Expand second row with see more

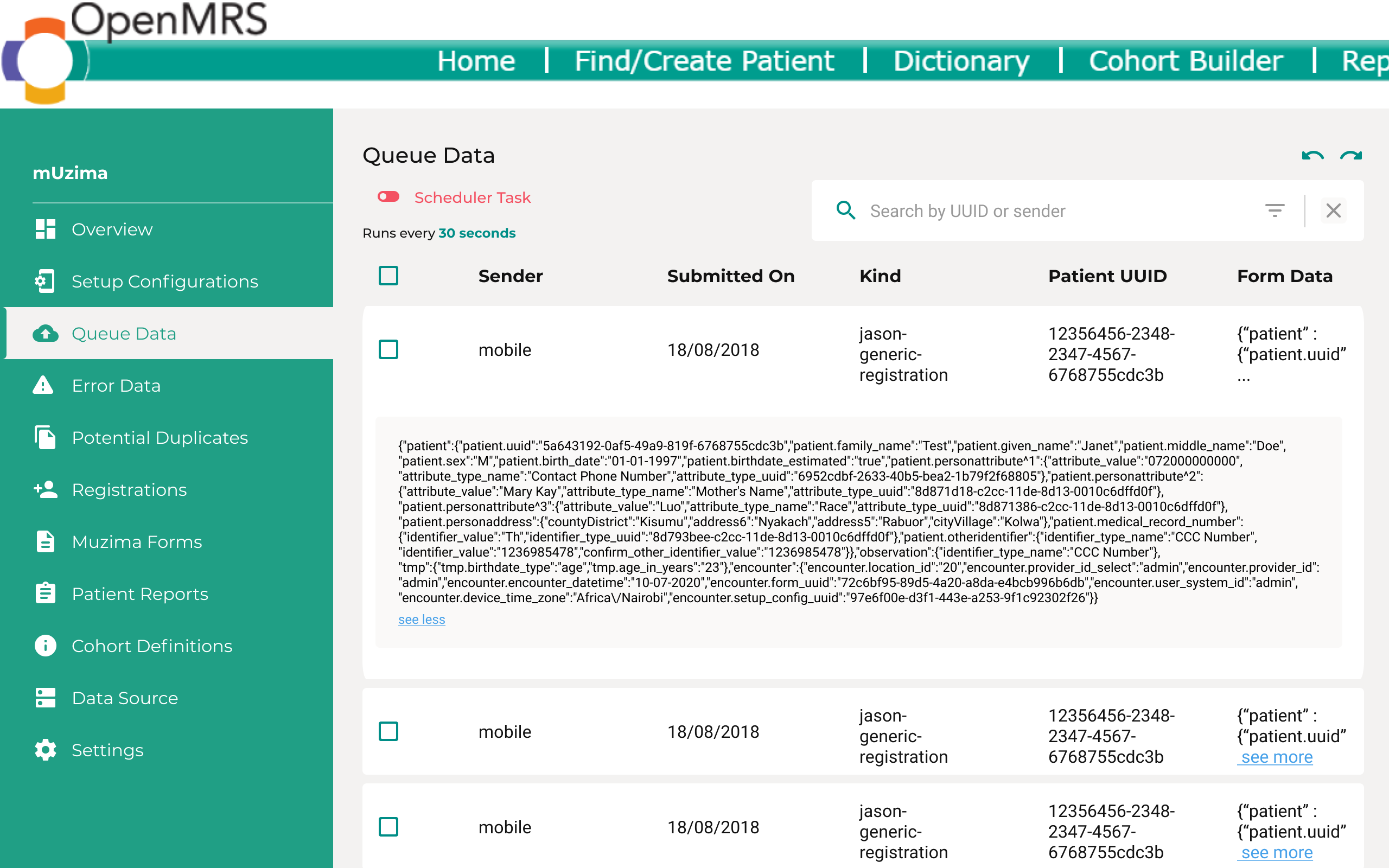point(1276,757)
